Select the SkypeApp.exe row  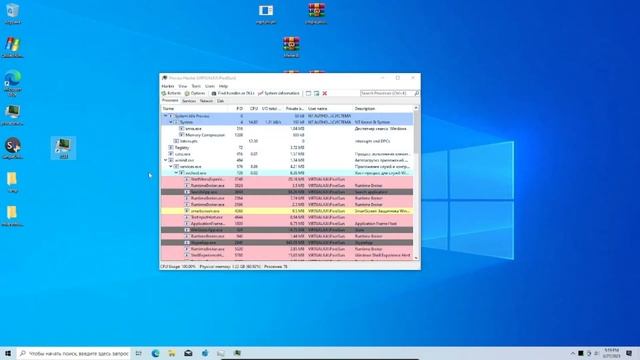(287, 242)
